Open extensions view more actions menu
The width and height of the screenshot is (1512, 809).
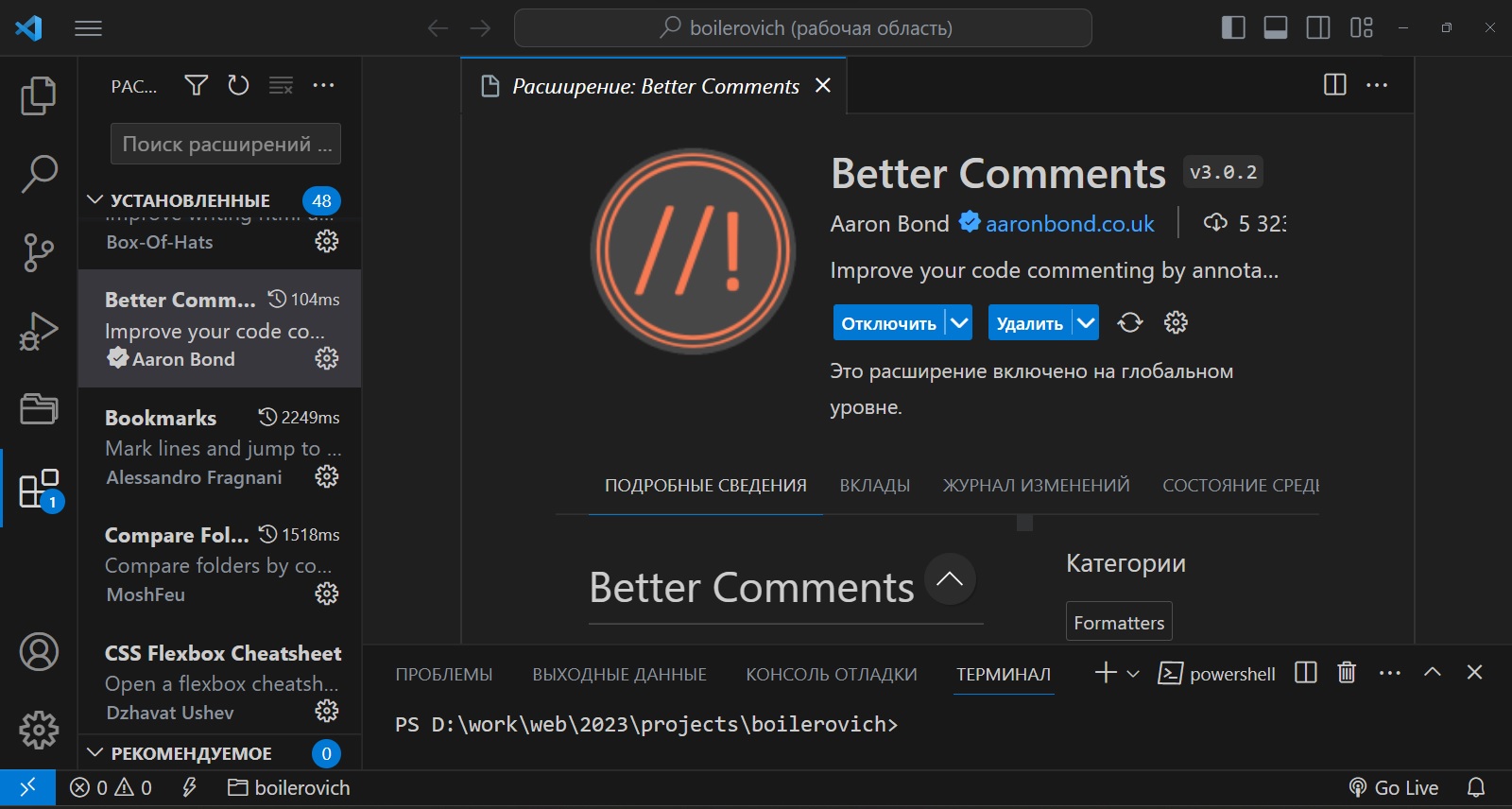(x=323, y=85)
